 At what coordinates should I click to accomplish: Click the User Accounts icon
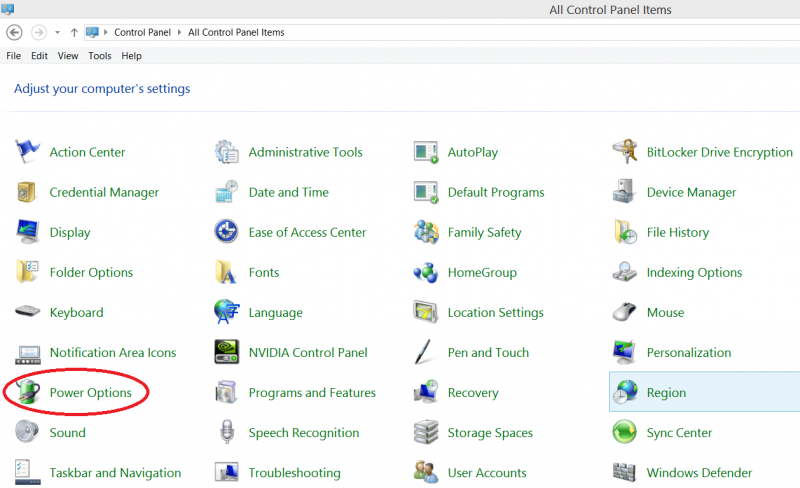click(x=426, y=472)
